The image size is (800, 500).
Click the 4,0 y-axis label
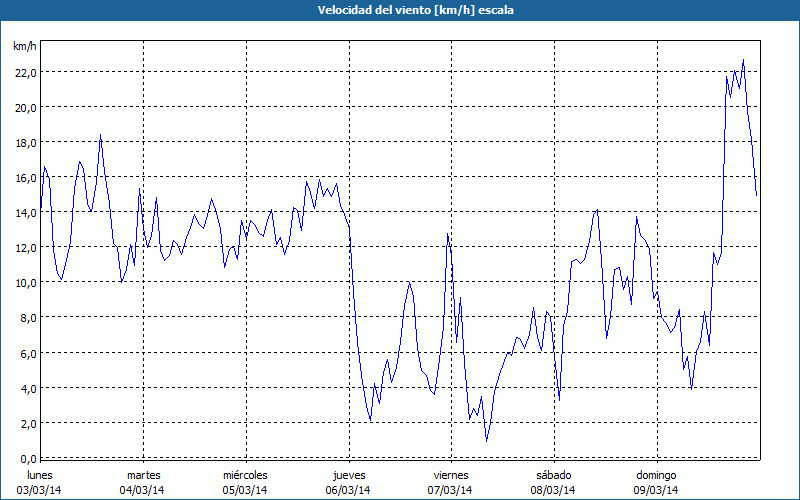27,388
